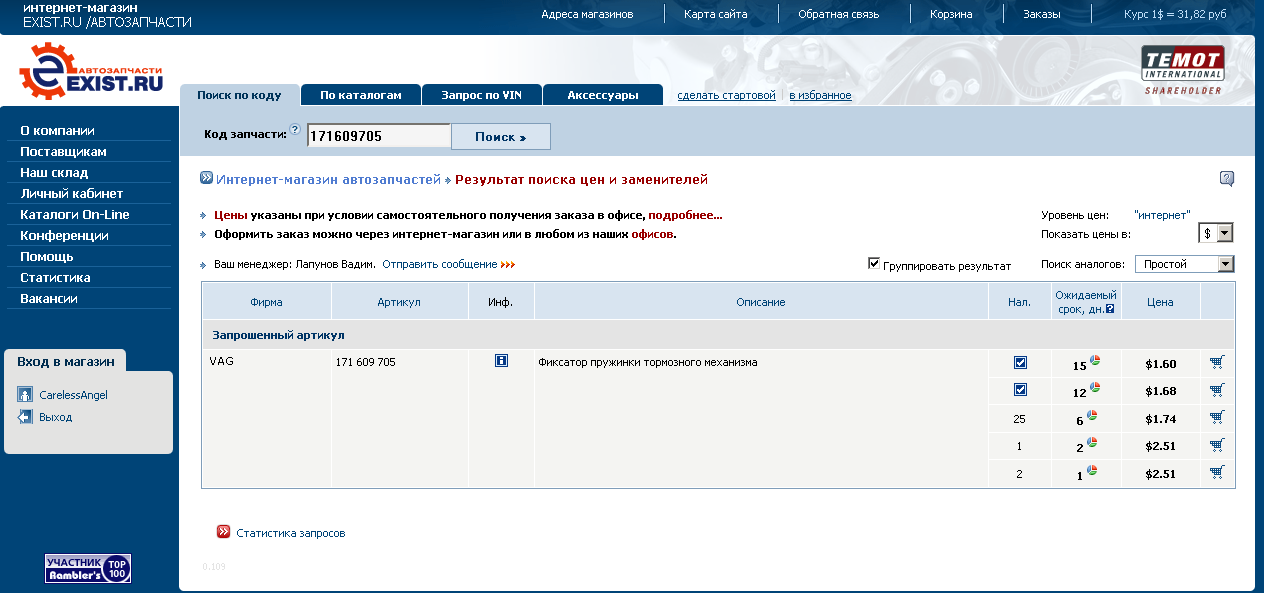Add the $1.68 offer to cart
This screenshot has width=1264, height=593.
click(1216, 390)
